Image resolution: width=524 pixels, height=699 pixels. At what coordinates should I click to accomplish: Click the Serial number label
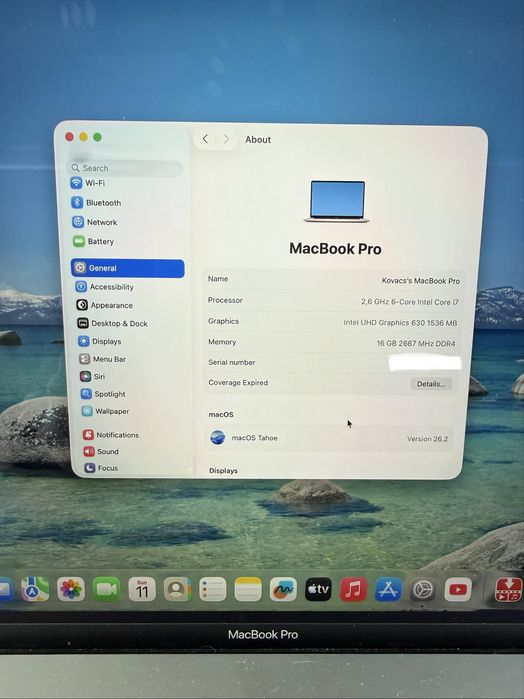point(231,362)
